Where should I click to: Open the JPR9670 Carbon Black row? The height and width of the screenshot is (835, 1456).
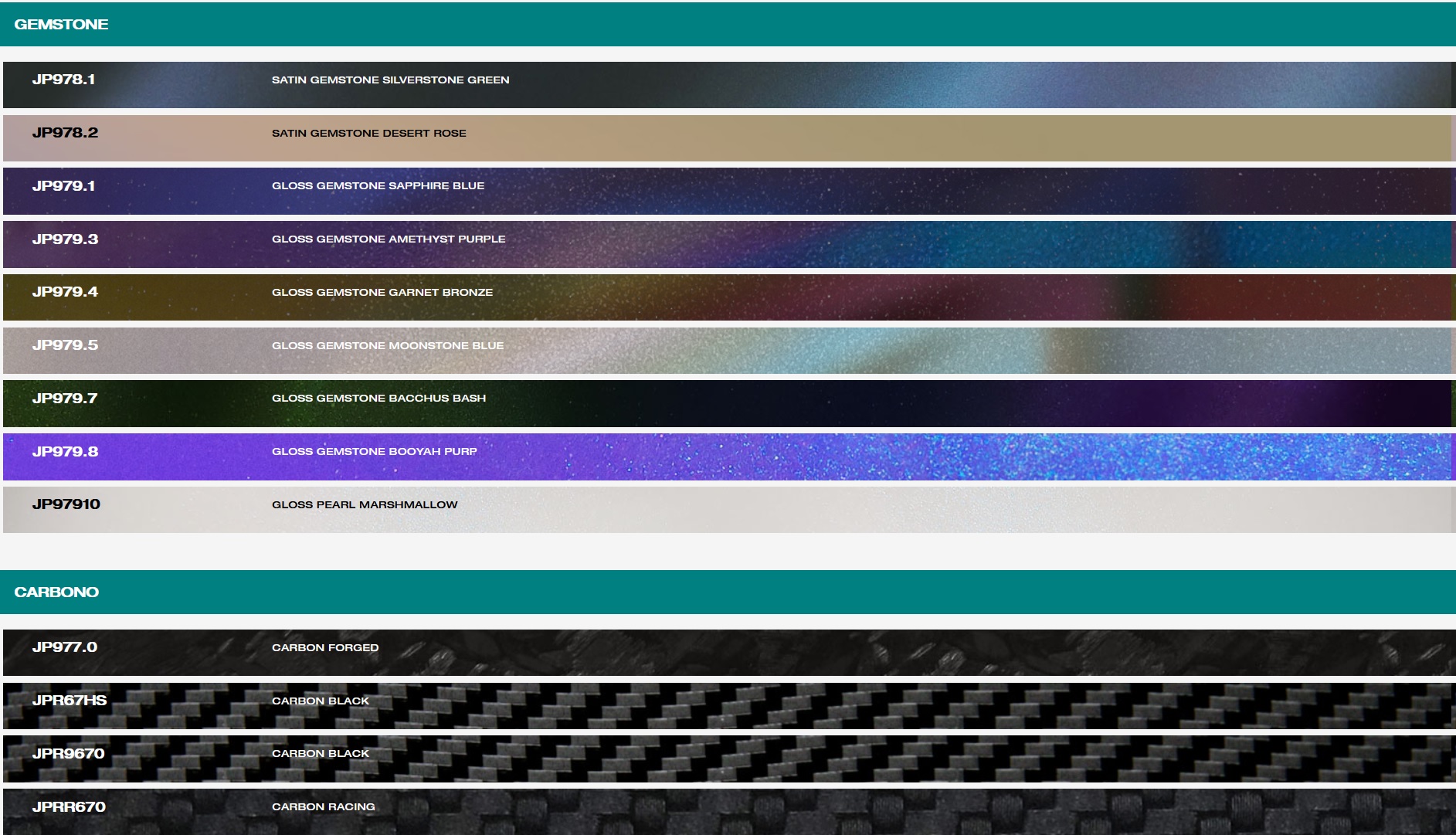pyautogui.click(x=726, y=759)
